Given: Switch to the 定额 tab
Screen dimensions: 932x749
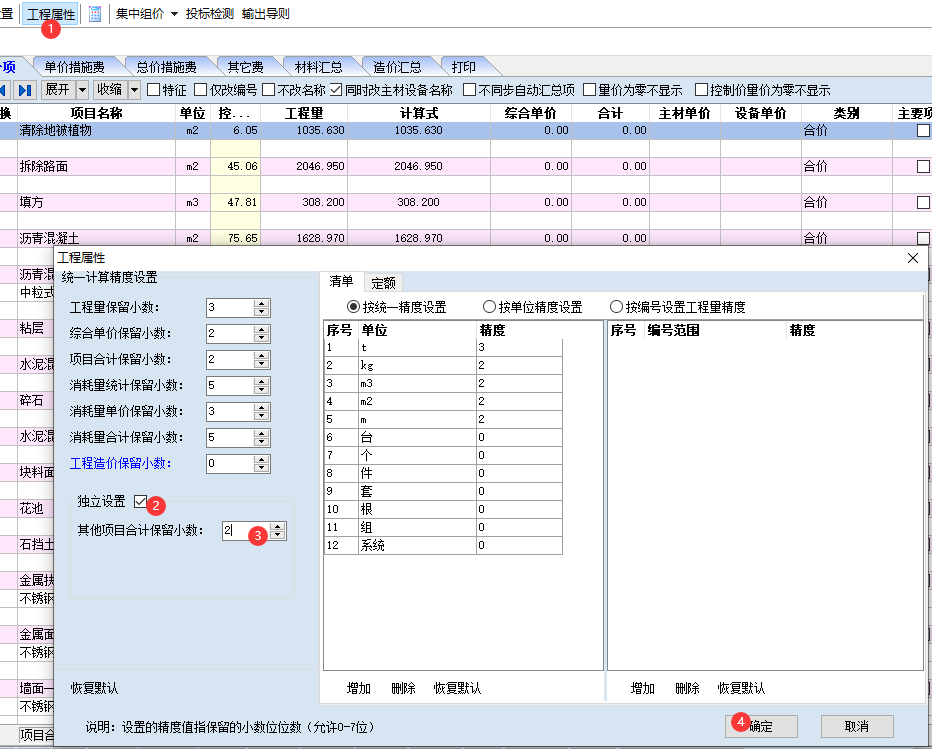Looking at the screenshot, I should [x=382, y=283].
